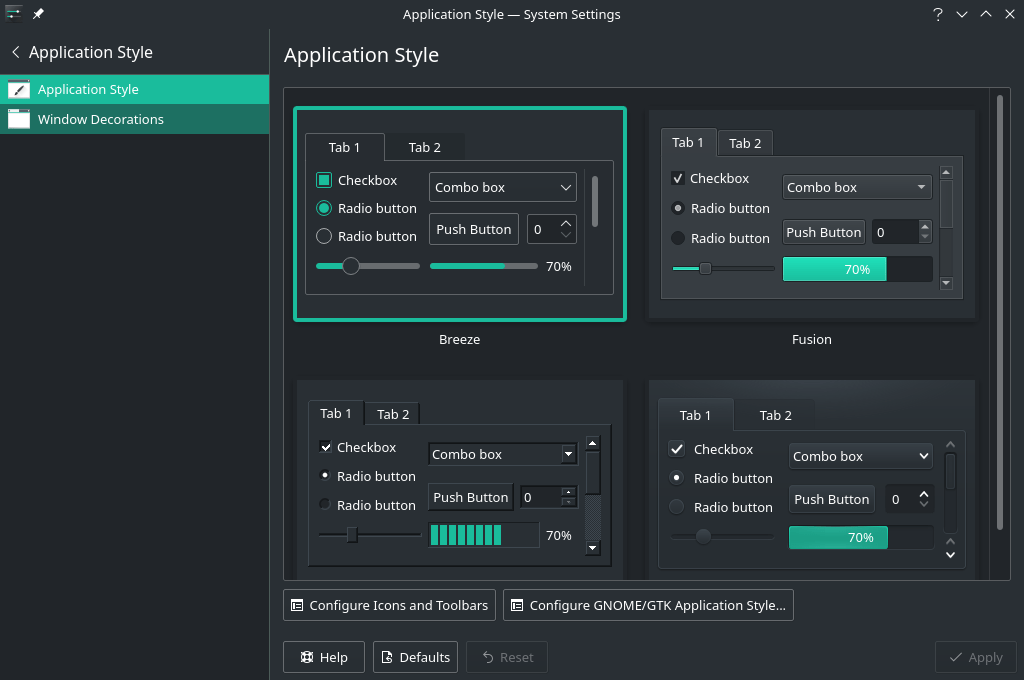Screen dimensions: 1024x680
Task: Select the second Radio button in the Breeze preview
Action: pyautogui.click(x=324, y=236)
